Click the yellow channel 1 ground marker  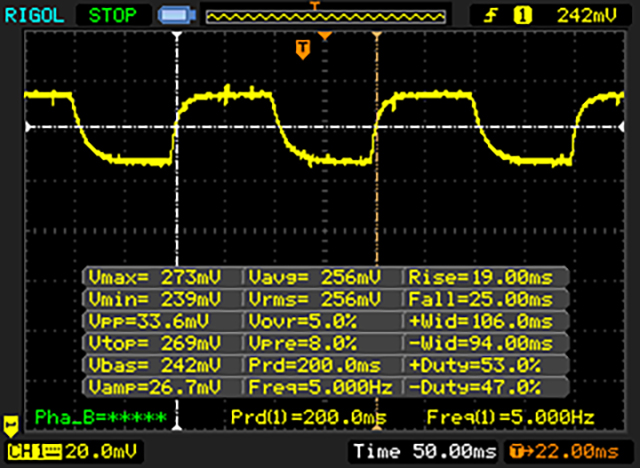[11, 426]
